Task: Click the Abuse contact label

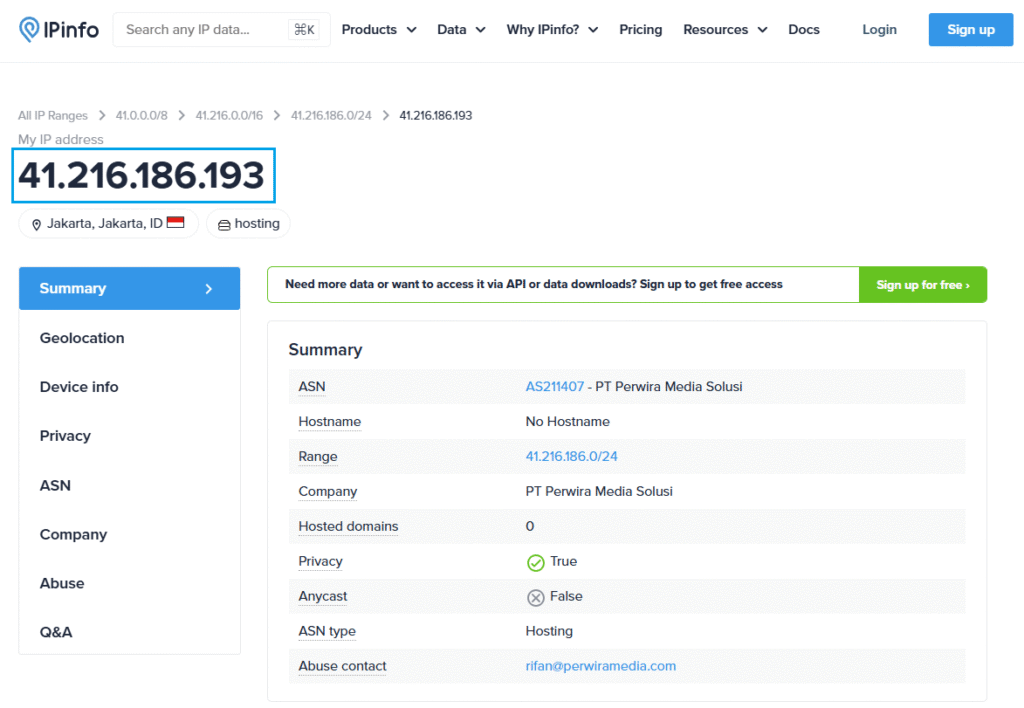Action: (342, 666)
